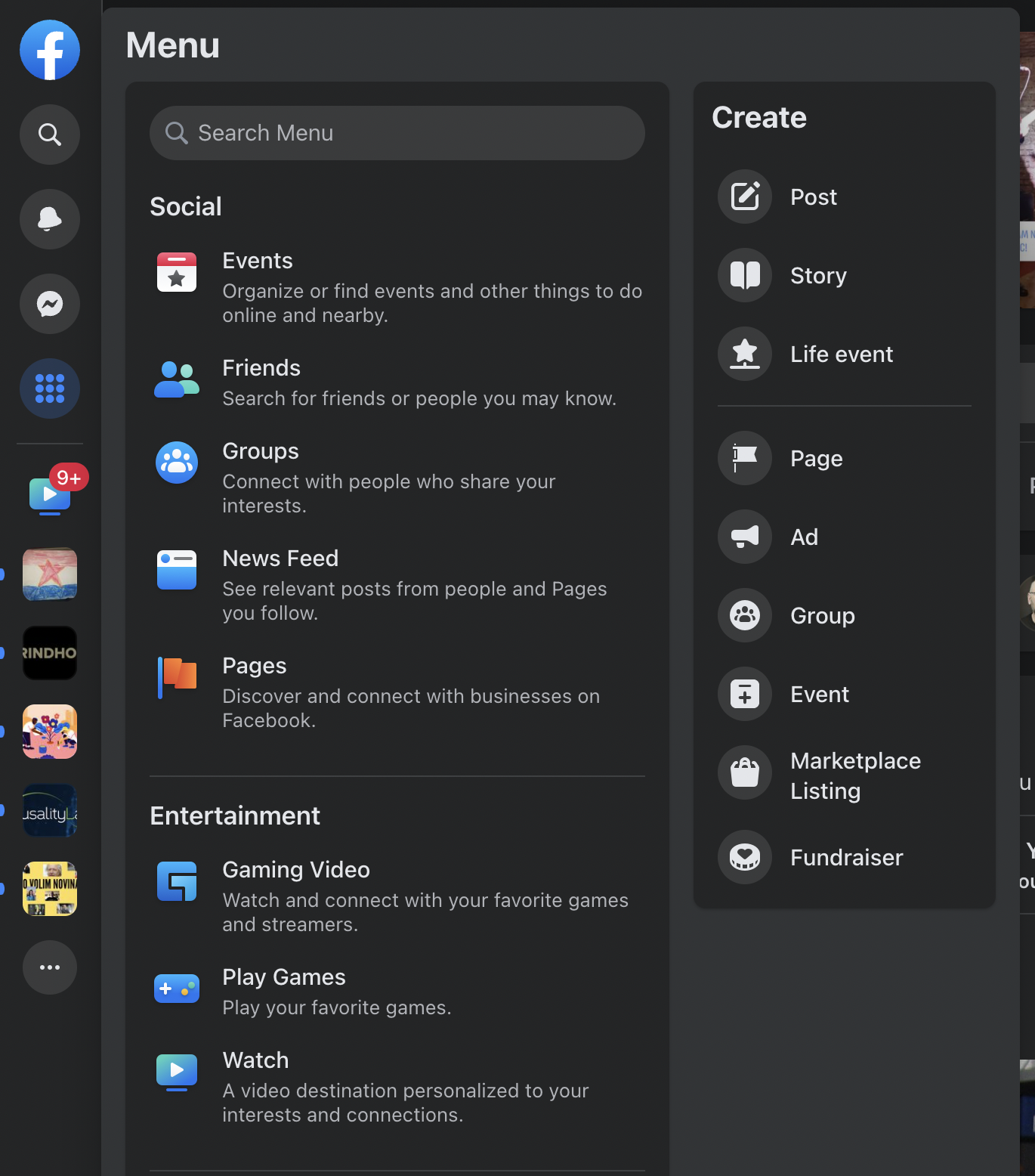Select the Events icon under Social
This screenshot has width=1035, height=1176.
pyautogui.click(x=176, y=272)
